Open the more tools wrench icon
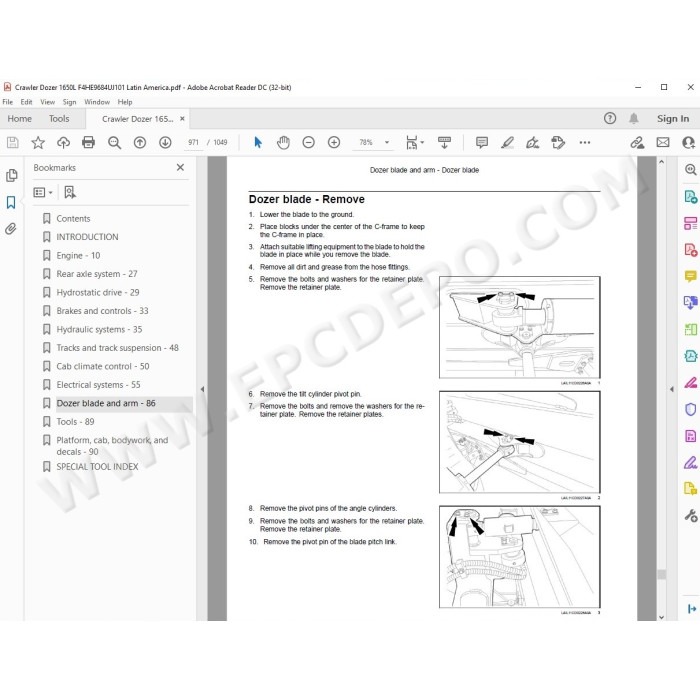700x700 pixels. pos(691,516)
